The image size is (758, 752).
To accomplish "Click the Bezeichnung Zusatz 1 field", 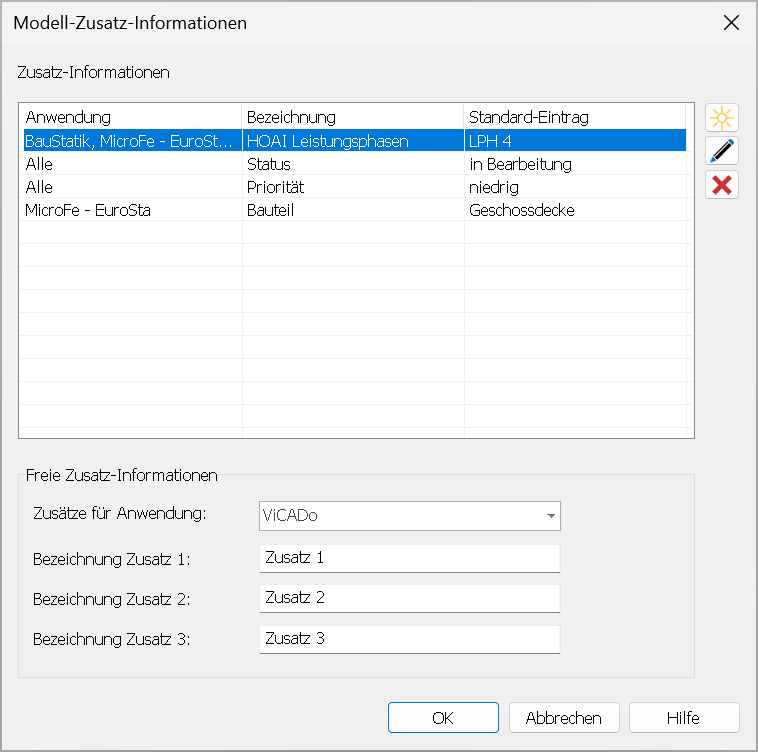I will pos(409,558).
